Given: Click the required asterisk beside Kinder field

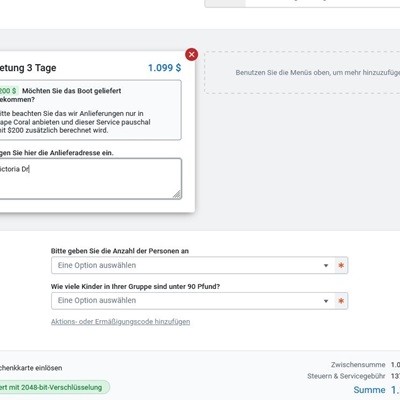Looking at the screenshot, I should pos(341,301).
